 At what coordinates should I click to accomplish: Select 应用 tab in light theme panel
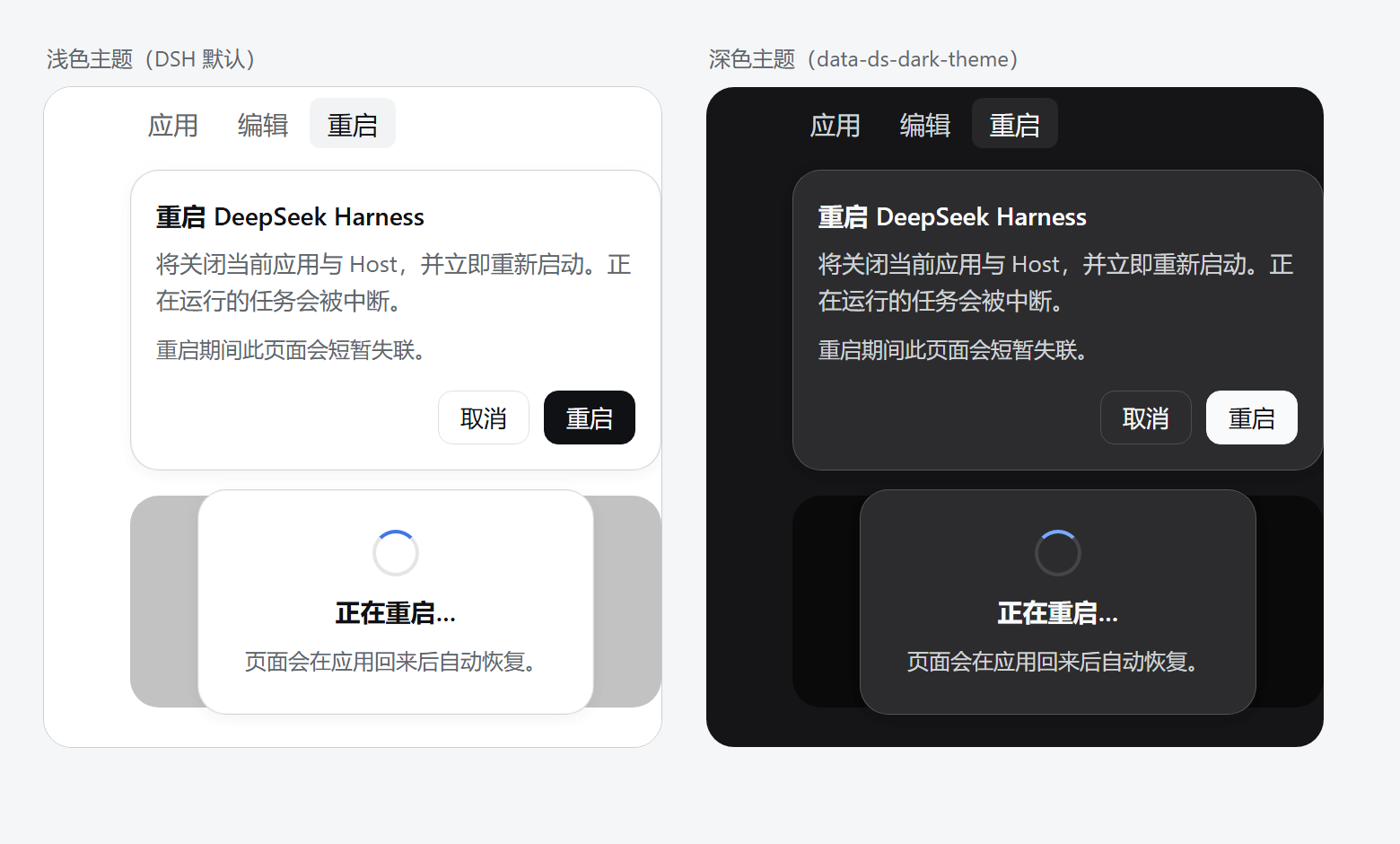[173, 124]
